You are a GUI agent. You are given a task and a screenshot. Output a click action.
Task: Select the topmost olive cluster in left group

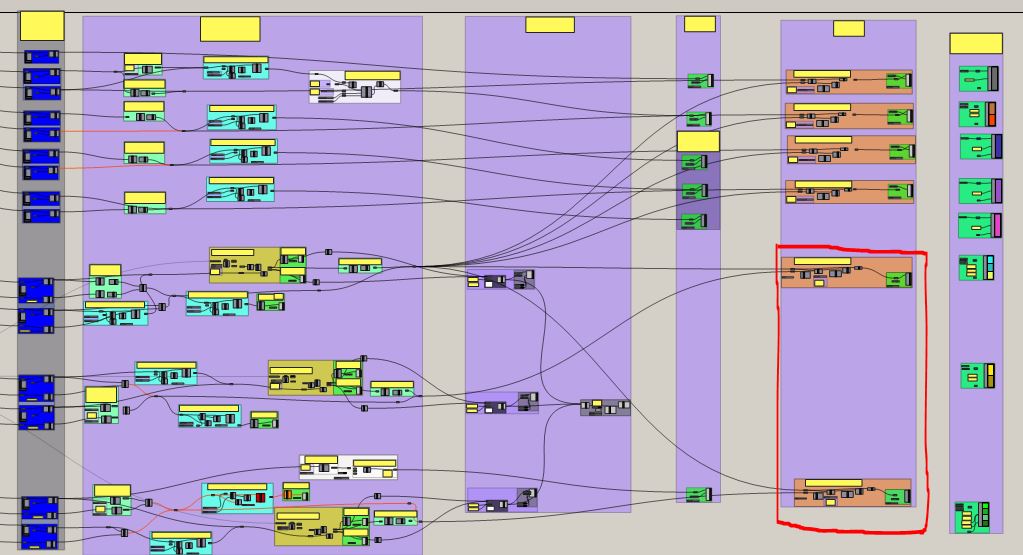(258, 265)
